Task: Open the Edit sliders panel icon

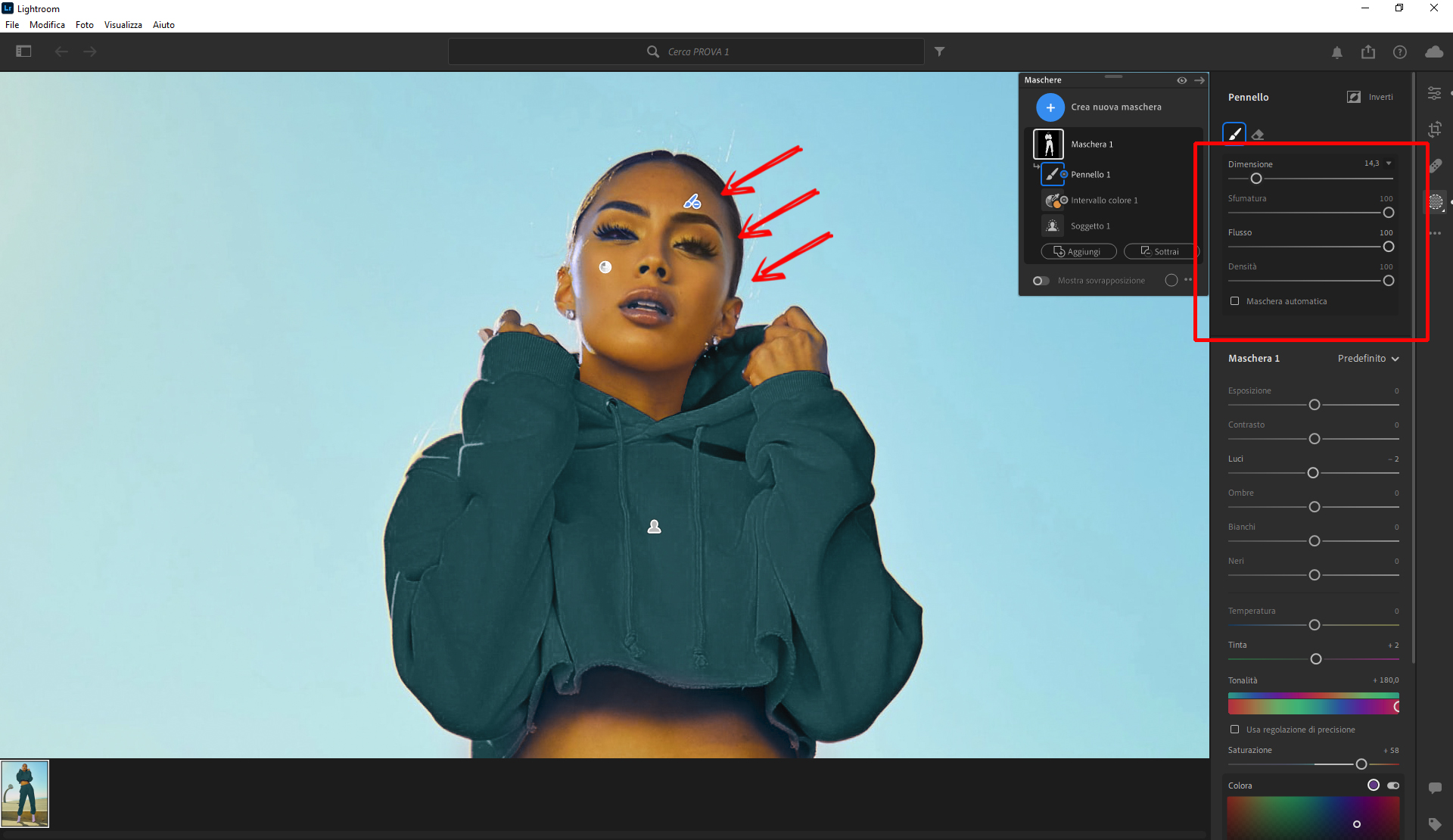Action: [x=1434, y=93]
